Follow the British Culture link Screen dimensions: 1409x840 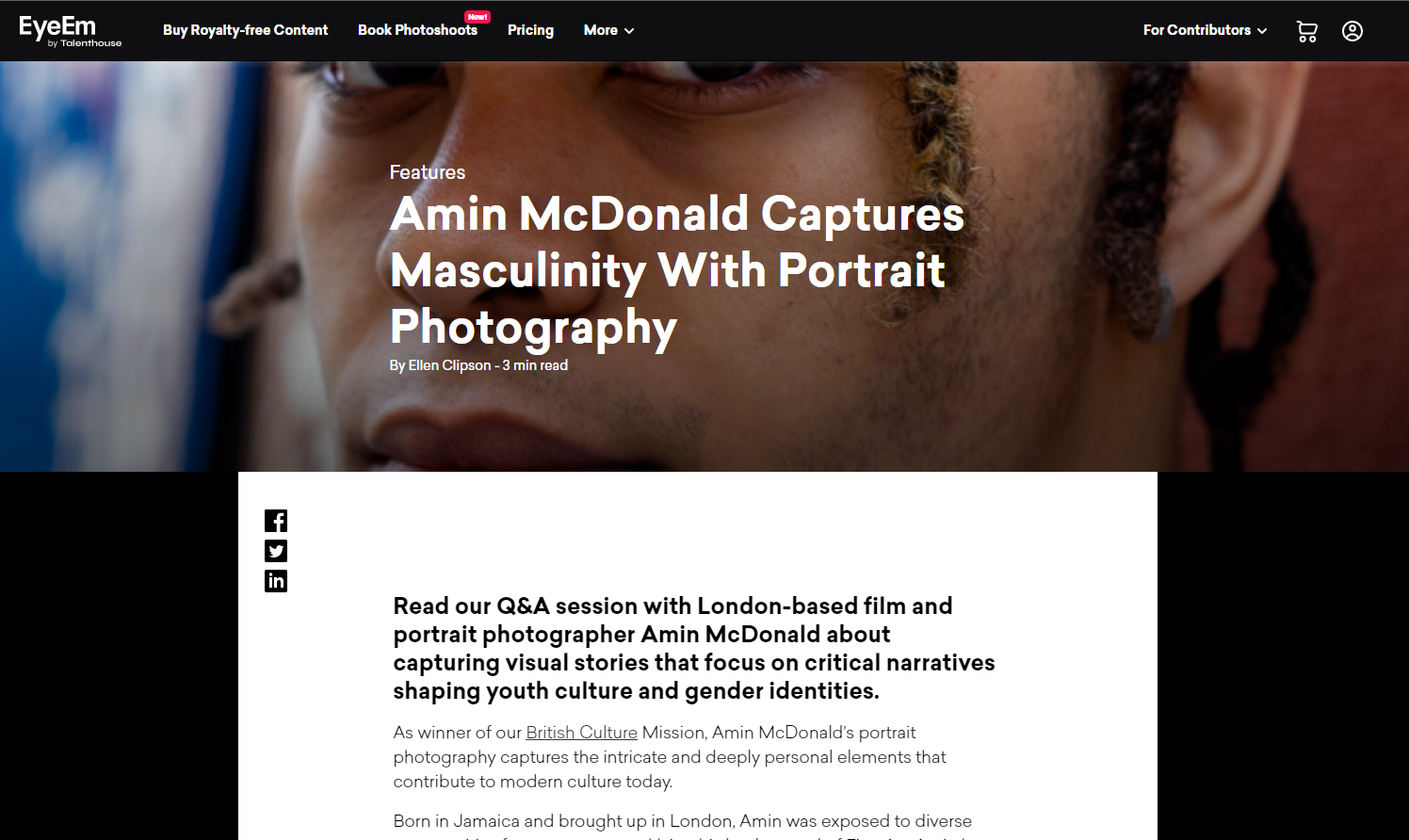click(581, 733)
